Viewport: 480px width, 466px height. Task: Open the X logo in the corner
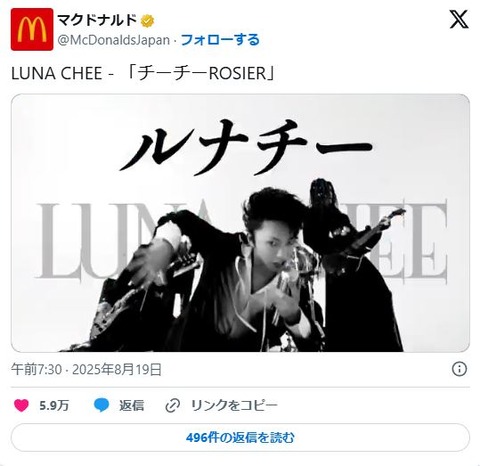pyautogui.click(x=459, y=19)
